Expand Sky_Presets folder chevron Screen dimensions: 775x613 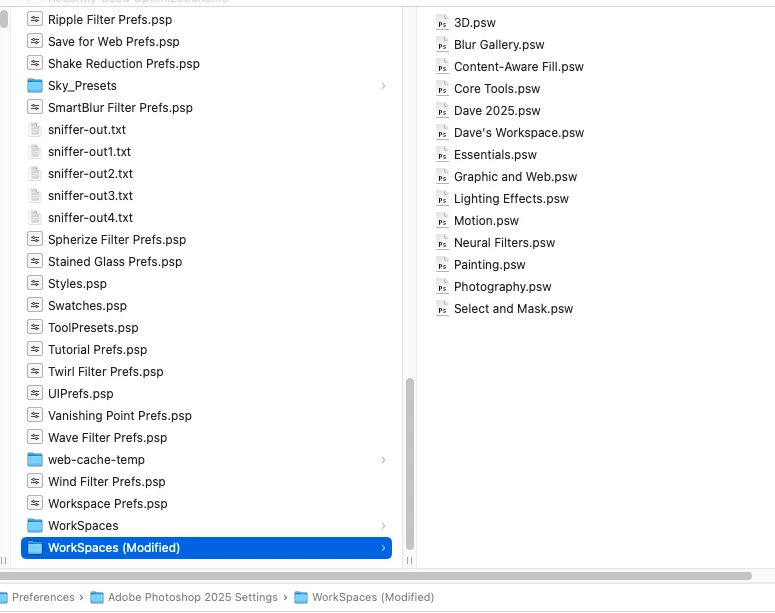click(x=384, y=86)
